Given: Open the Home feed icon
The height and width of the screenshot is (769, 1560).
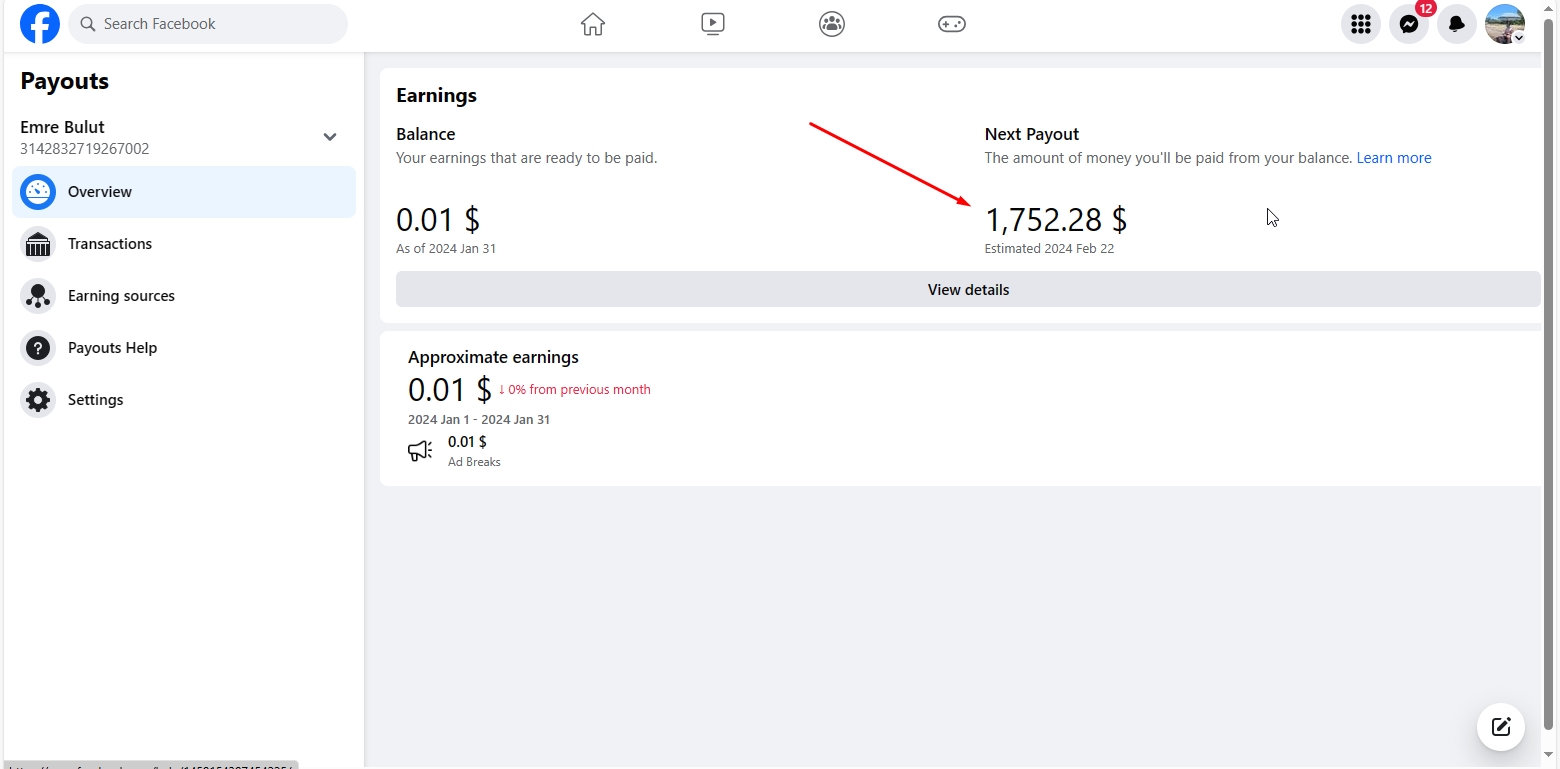Looking at the screenshot, I should 593,24.
